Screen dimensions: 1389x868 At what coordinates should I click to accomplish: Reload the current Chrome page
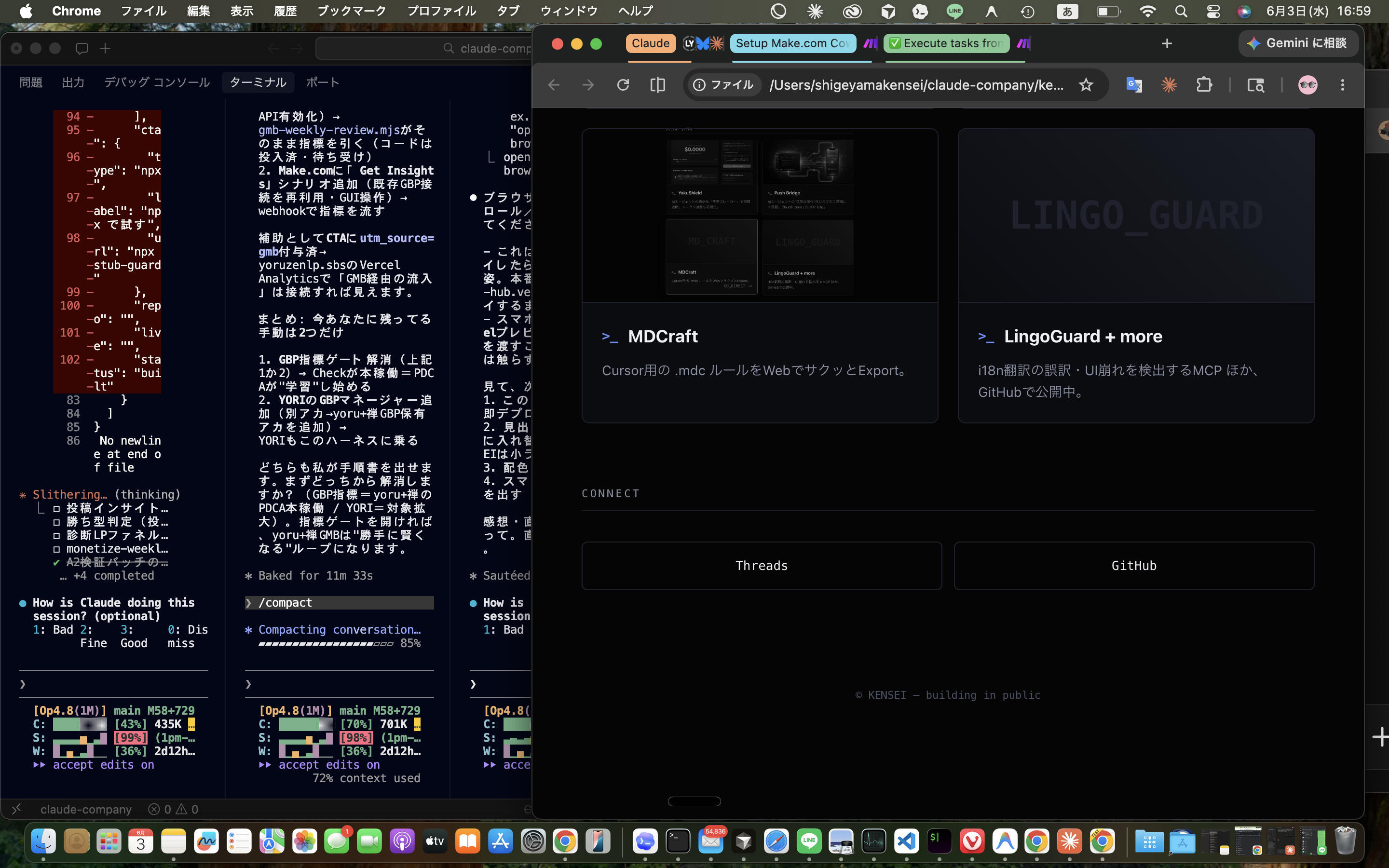pos(623,85)
